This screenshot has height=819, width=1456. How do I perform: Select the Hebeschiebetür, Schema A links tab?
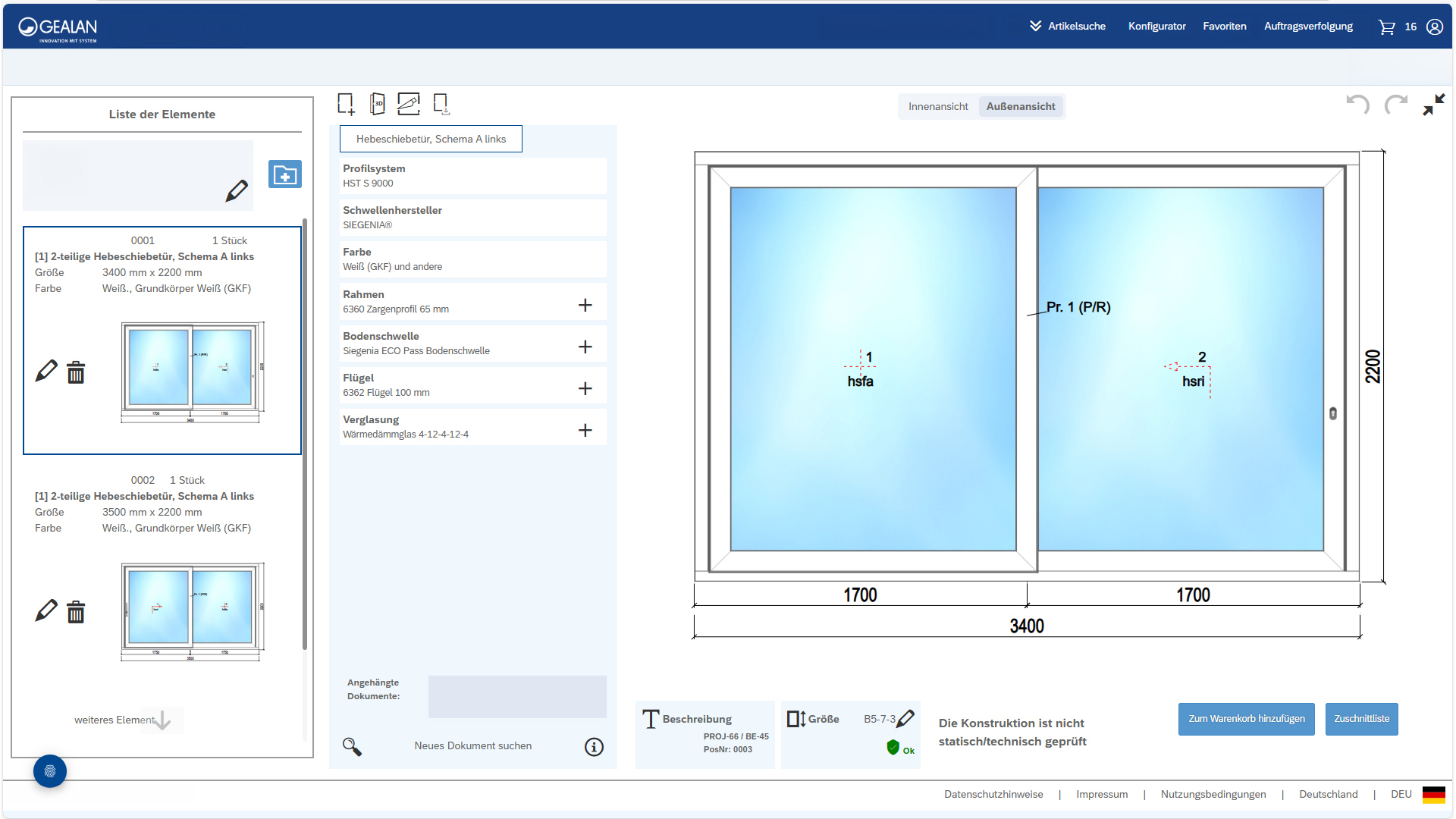pos(431,139)
